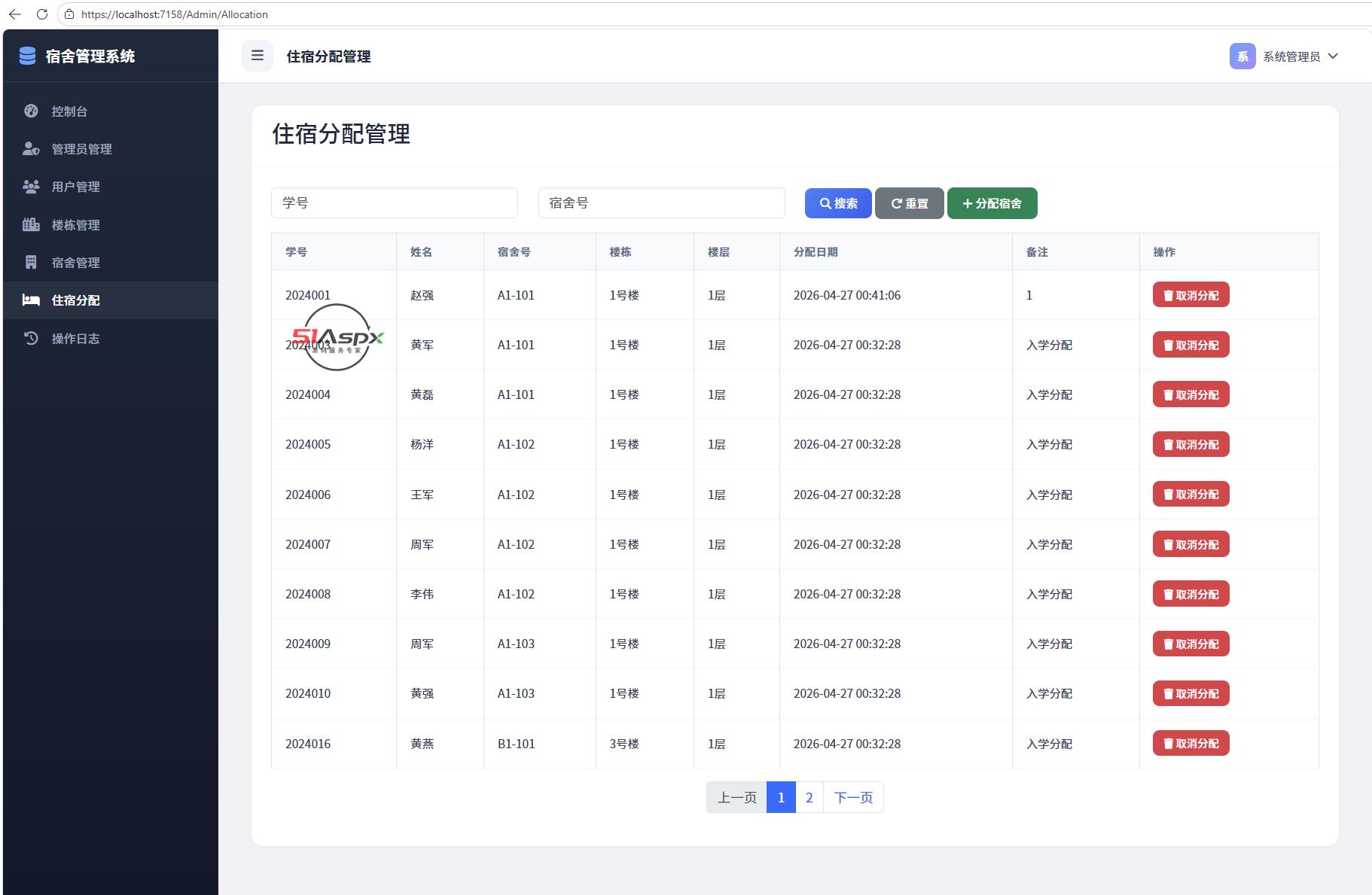The image size is (1372, 895).
Task: Click 取消分配 for student 2024004
Action: [x=1191, y=394]
